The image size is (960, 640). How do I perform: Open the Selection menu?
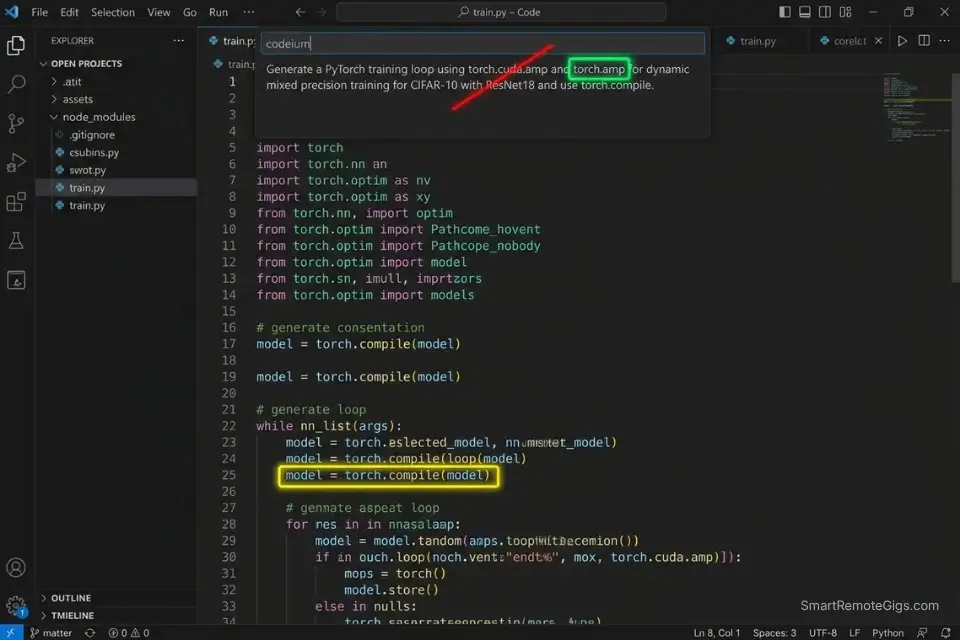click(112, 12)
